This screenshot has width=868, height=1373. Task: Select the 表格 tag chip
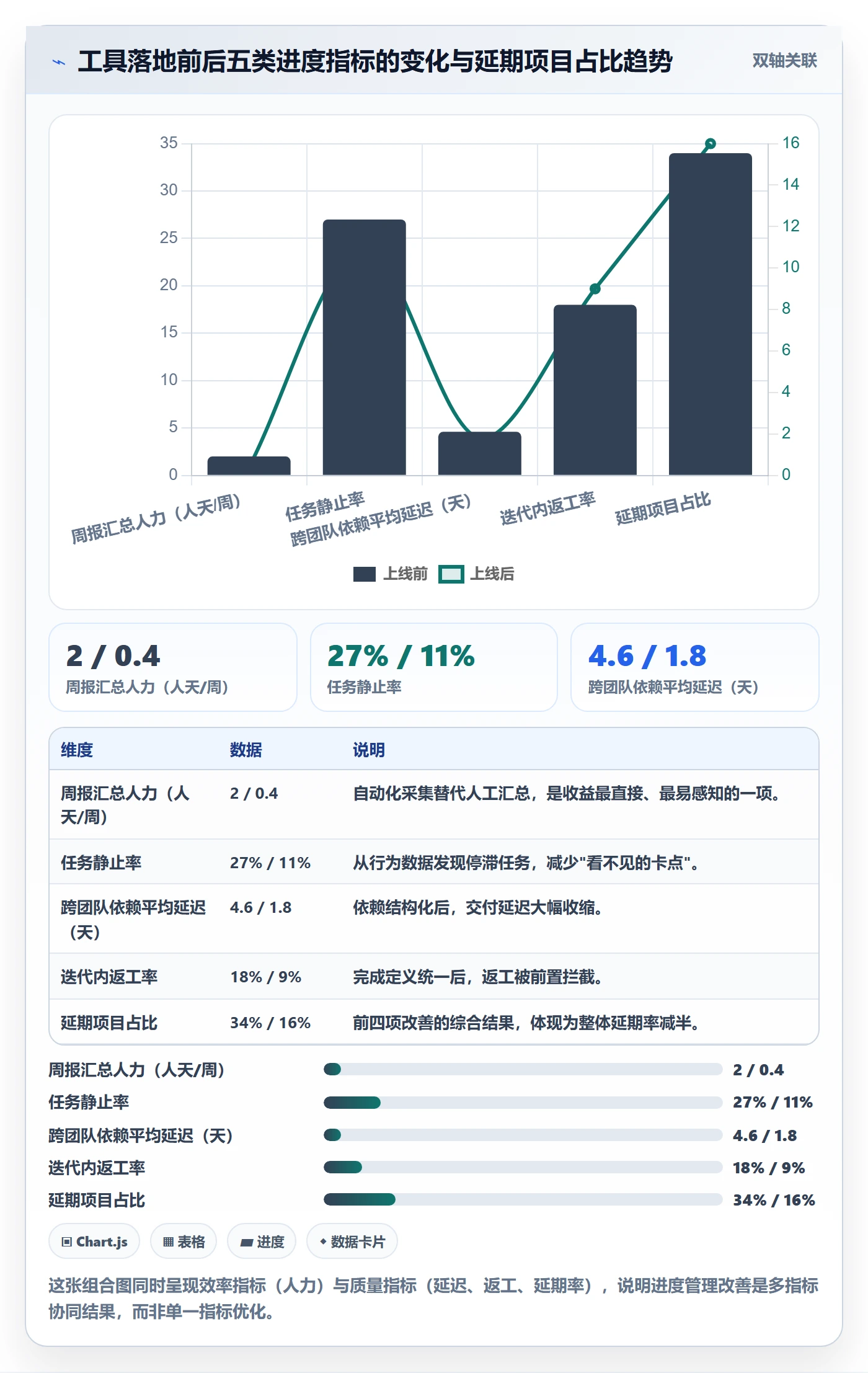point(184,1242)
